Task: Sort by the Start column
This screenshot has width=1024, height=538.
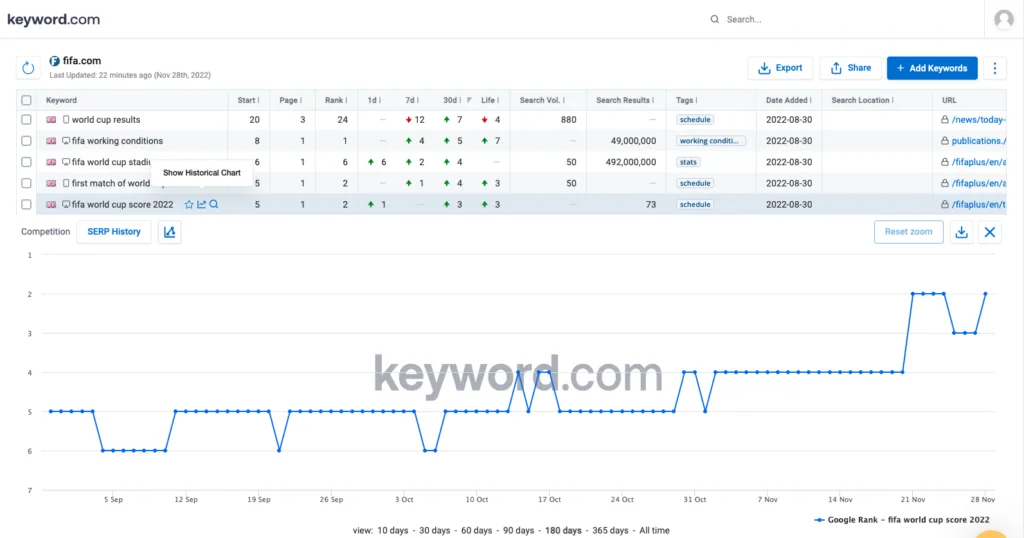Action: pos(248,101)
